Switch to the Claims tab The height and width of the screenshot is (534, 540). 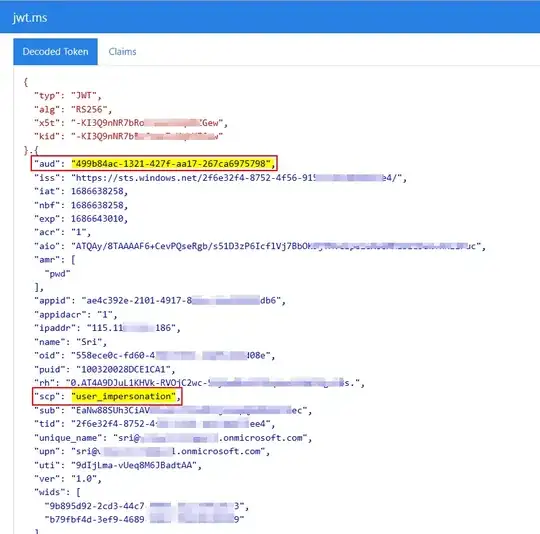pos(122,52)
